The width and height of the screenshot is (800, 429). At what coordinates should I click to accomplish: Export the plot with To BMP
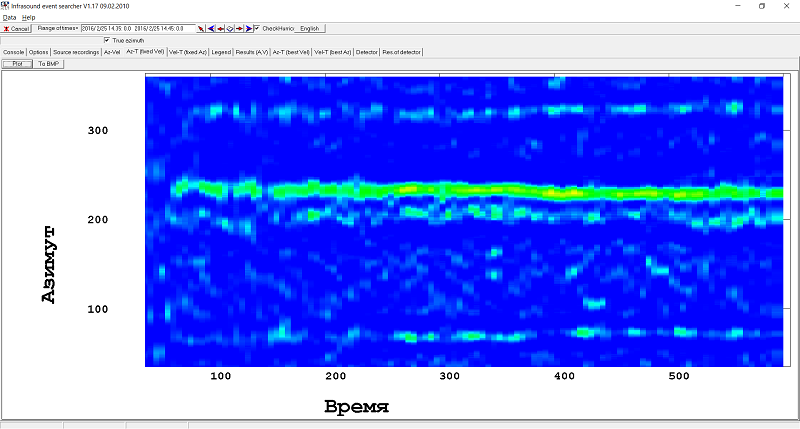(49, 63)
